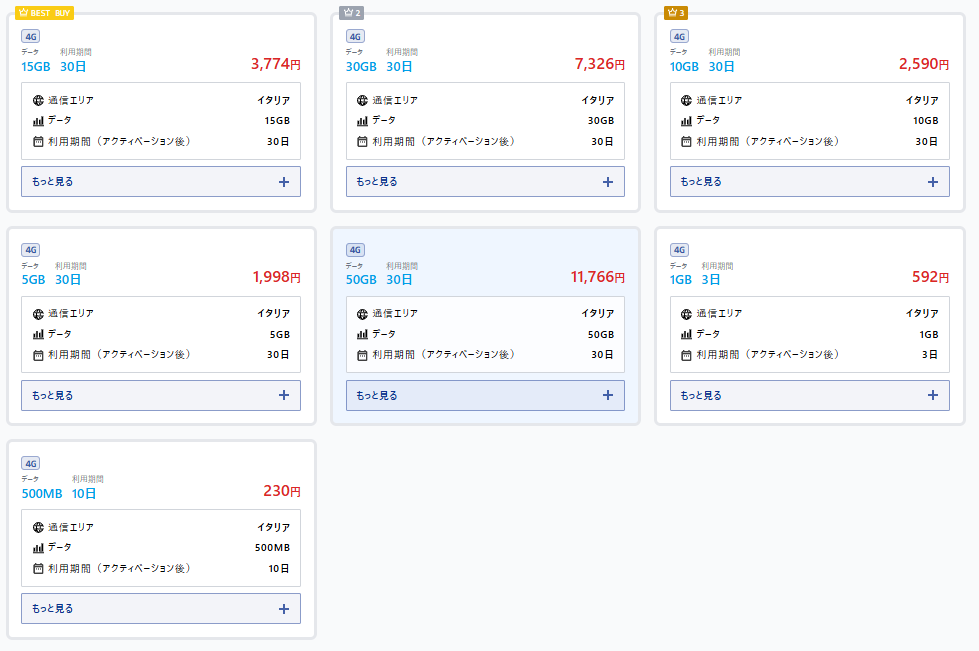Click 4G badge on 1GB plan

point(679,250)
